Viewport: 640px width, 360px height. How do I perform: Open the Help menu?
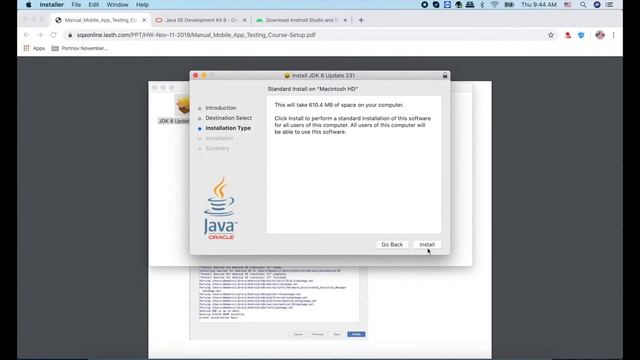(142, 4)
